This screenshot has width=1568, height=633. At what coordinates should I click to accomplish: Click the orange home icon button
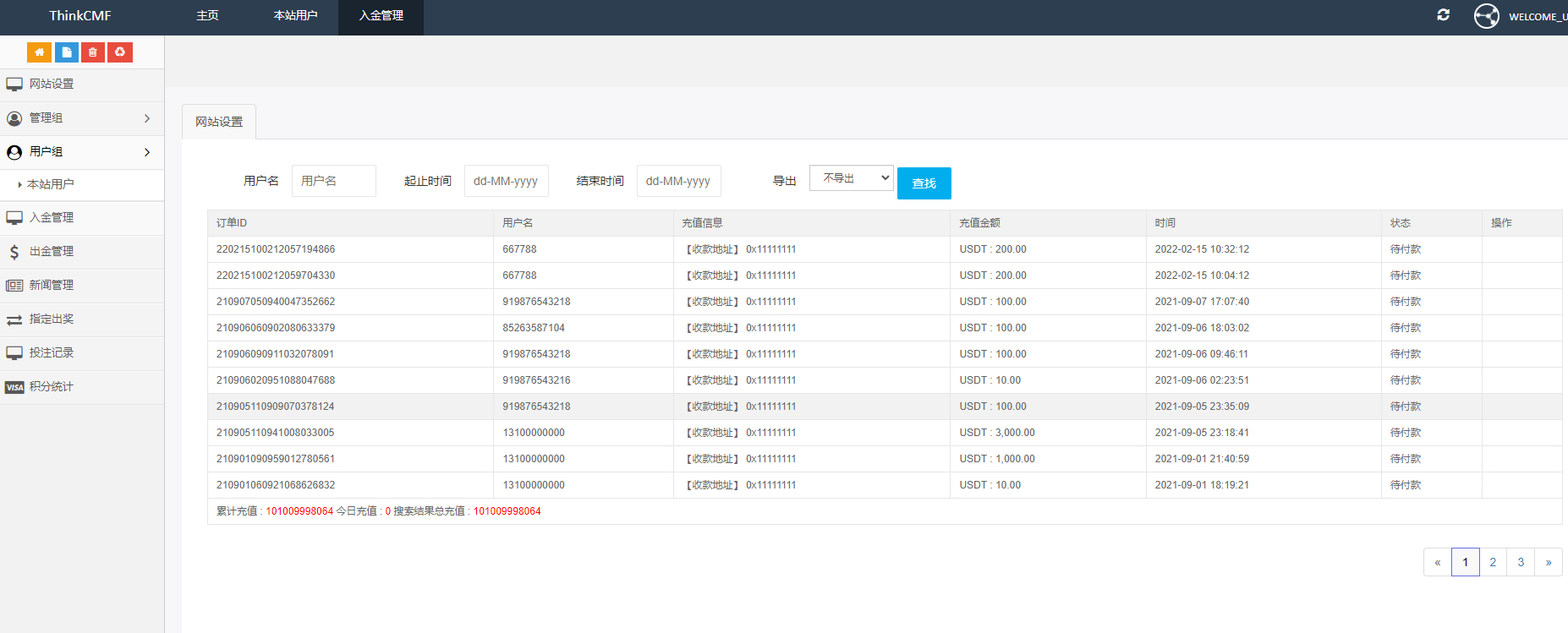coord(39,52)
